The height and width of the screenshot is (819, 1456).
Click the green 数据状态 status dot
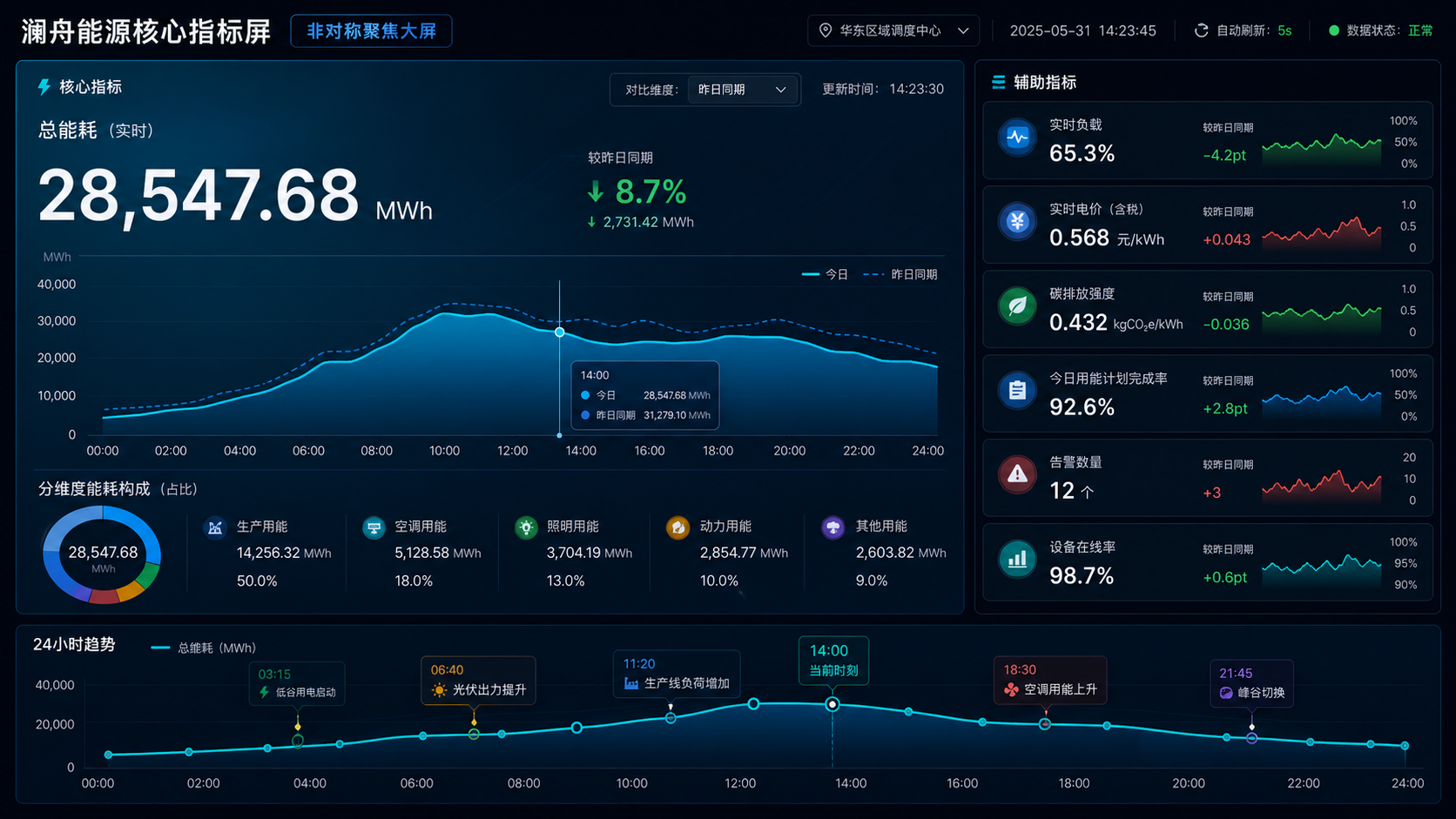pos(1333,30)
